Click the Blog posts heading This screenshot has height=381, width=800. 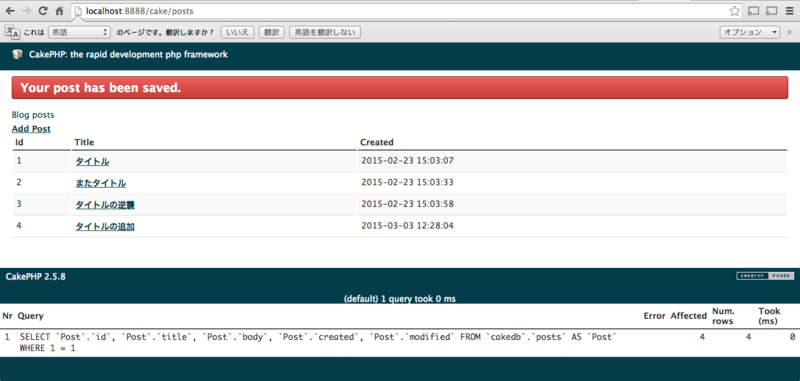pos(33,115)
